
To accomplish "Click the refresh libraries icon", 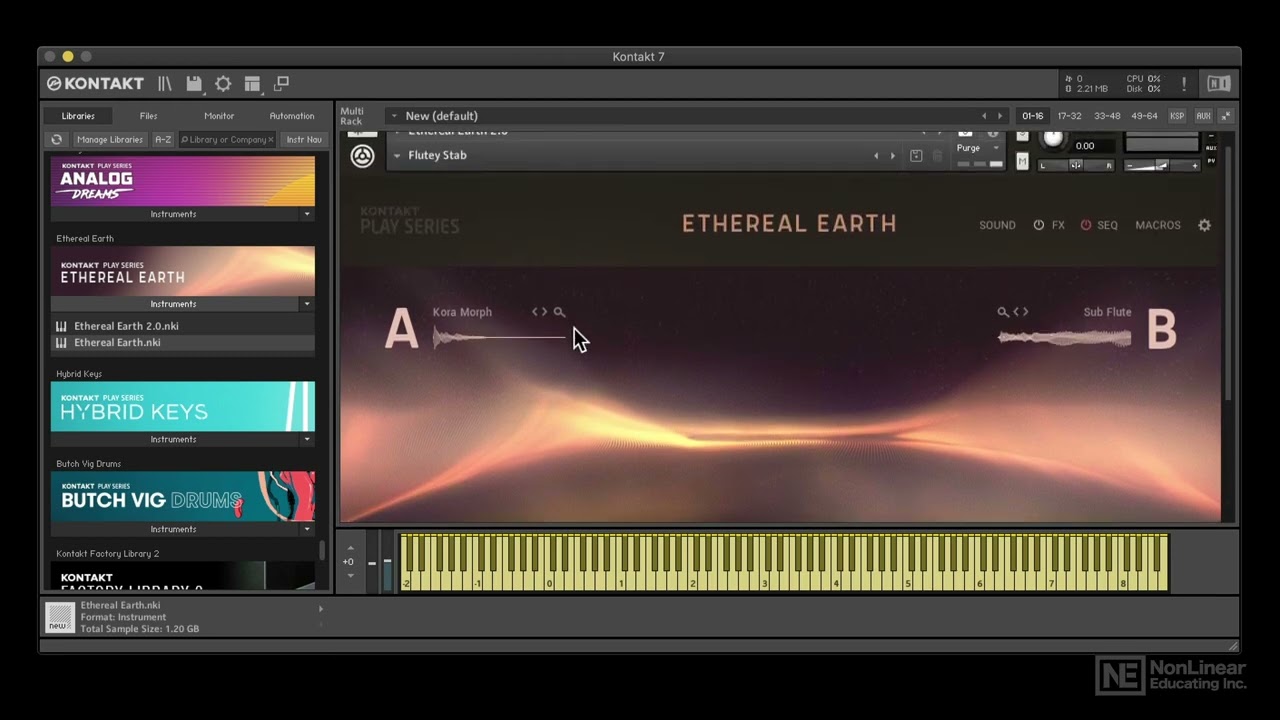I will 56,140.
